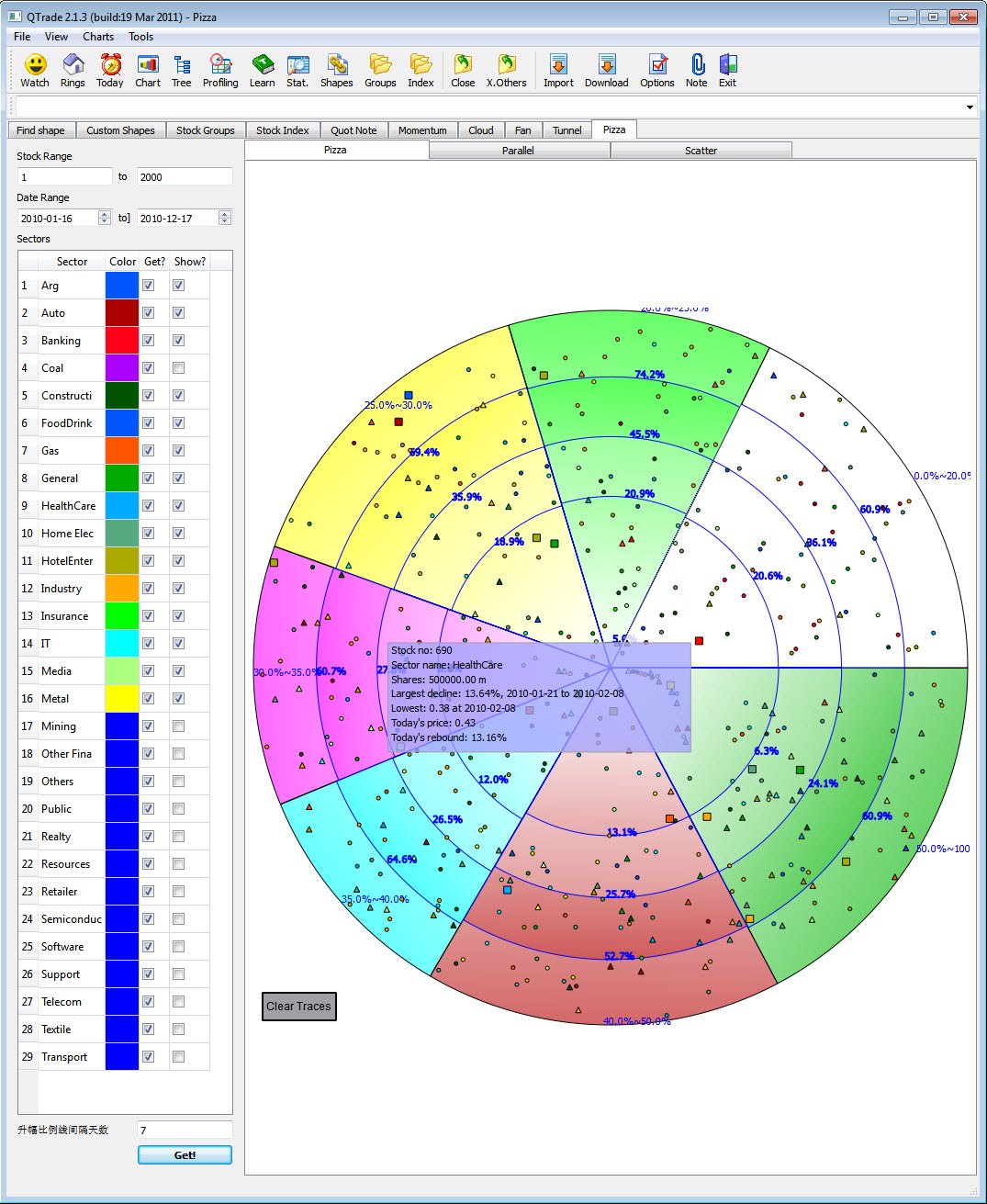987x1204 pixels.
Task: Open the Charts menu
Action: [x=97, y=37]
